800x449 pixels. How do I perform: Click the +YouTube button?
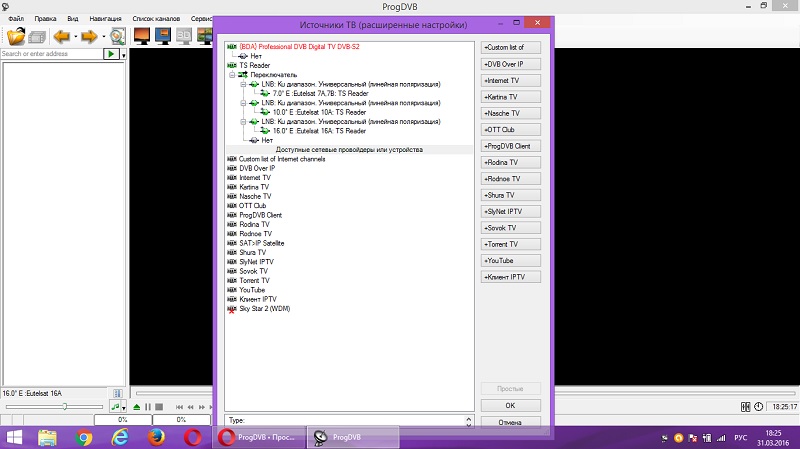click(x=511, y=260)
